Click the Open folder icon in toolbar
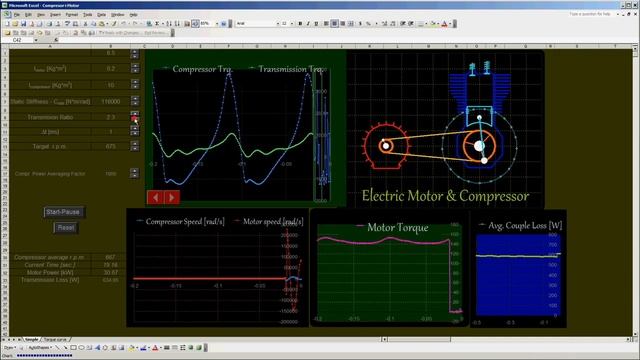This screenshot has height=360, width=640. pos(15,24)
